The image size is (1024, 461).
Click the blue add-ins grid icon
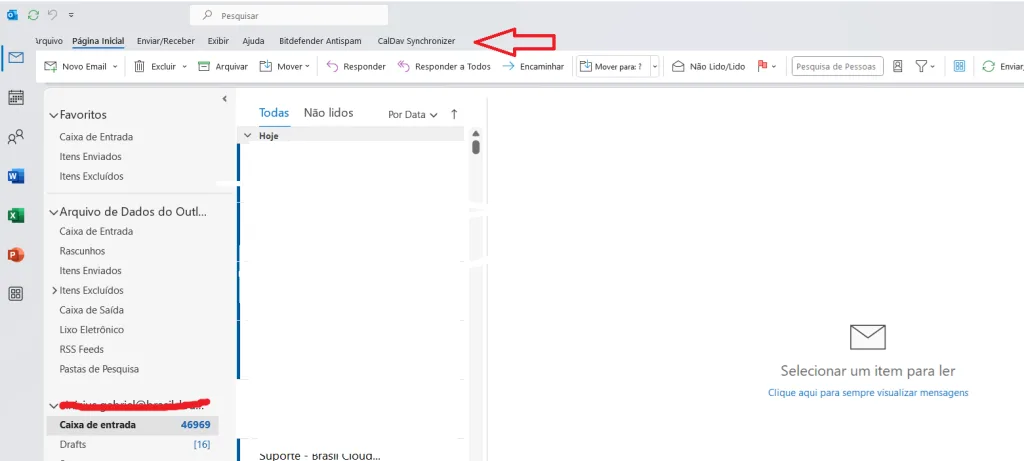coord(959,66)
